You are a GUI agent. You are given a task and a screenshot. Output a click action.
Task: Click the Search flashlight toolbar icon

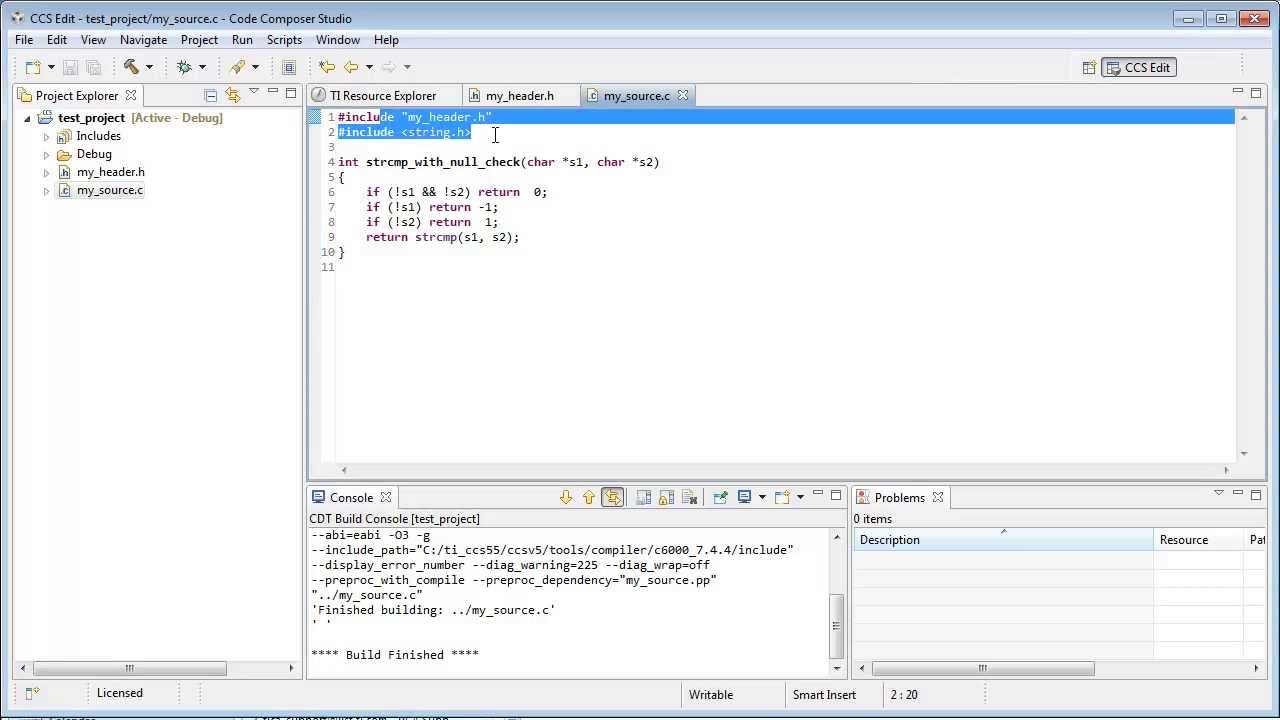[x=237, y=67]
